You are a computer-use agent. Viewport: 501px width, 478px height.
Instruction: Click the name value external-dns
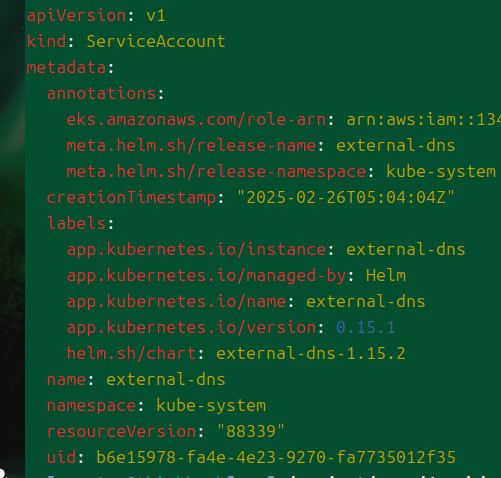point(166,379)
